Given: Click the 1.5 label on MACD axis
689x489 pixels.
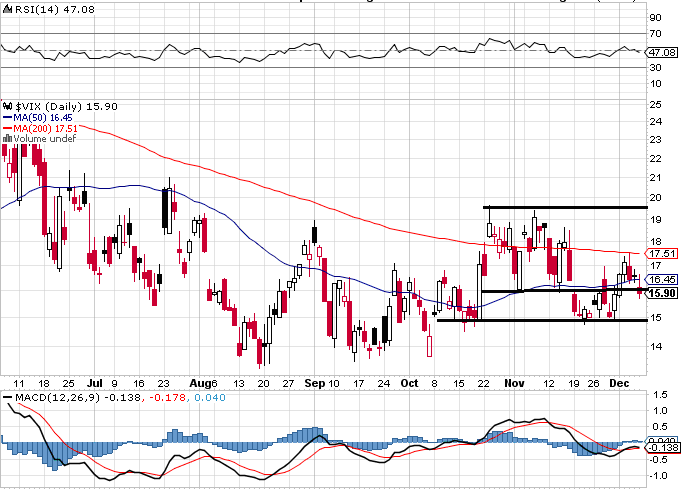Looking at the screenshot, I should (660, 395).
